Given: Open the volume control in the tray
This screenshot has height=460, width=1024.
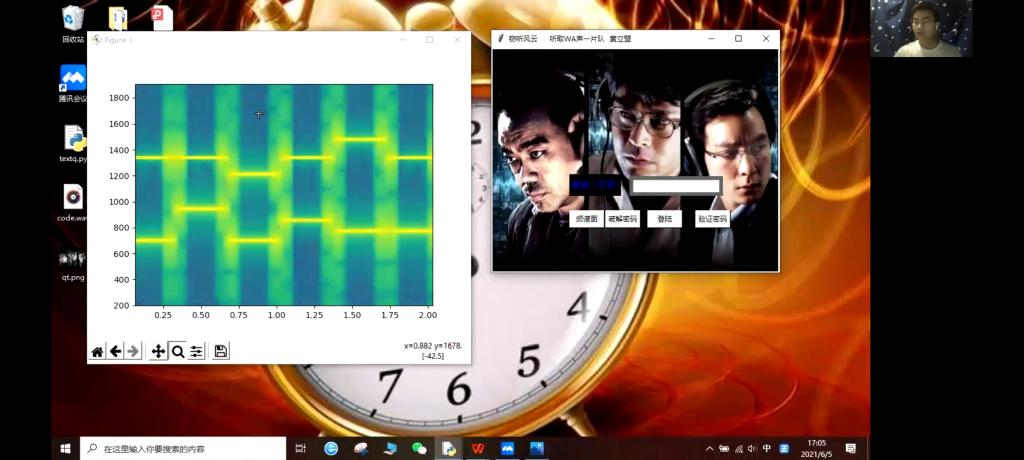Looking at the screenshot, I should pos(752,449).
